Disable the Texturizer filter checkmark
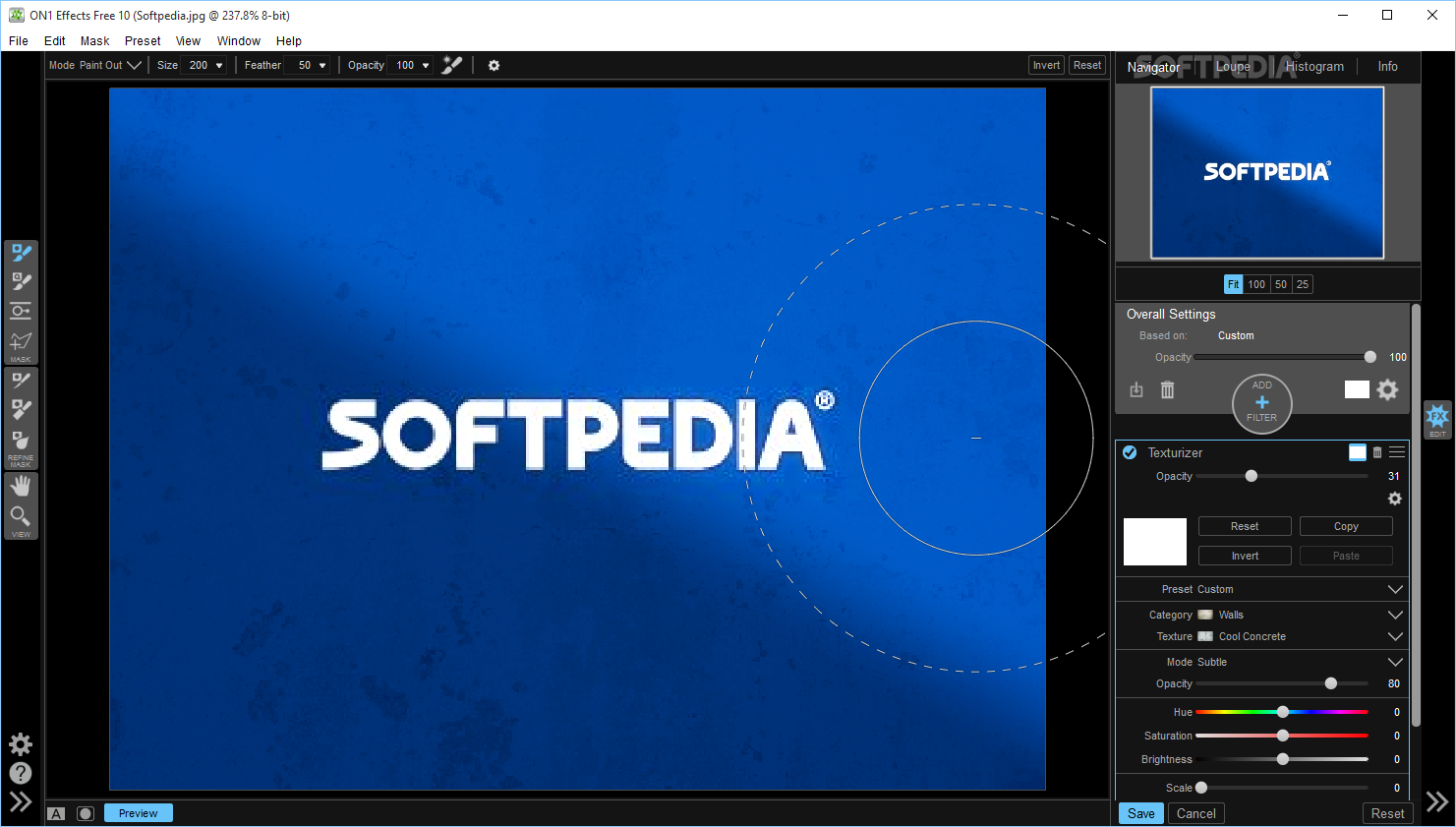Image resolution: width=1456 pixels, height=827 pixels. click(1130, 452)
